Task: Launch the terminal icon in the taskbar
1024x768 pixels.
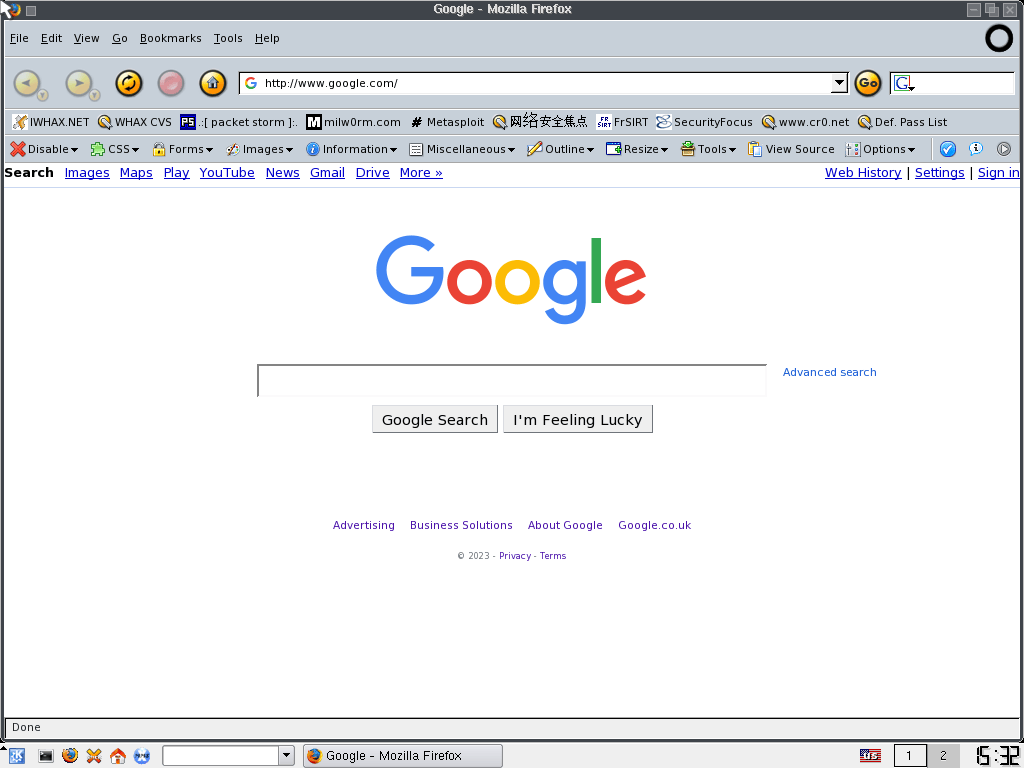Action: pyautogui.click(x=46, y=756)
